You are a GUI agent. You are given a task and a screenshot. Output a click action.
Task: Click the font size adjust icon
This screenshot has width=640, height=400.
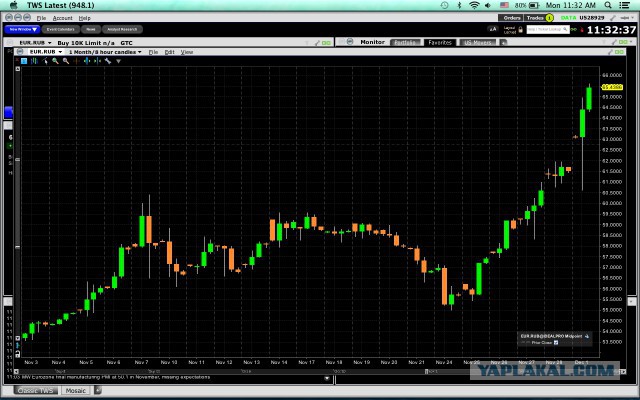click(493, 29)
